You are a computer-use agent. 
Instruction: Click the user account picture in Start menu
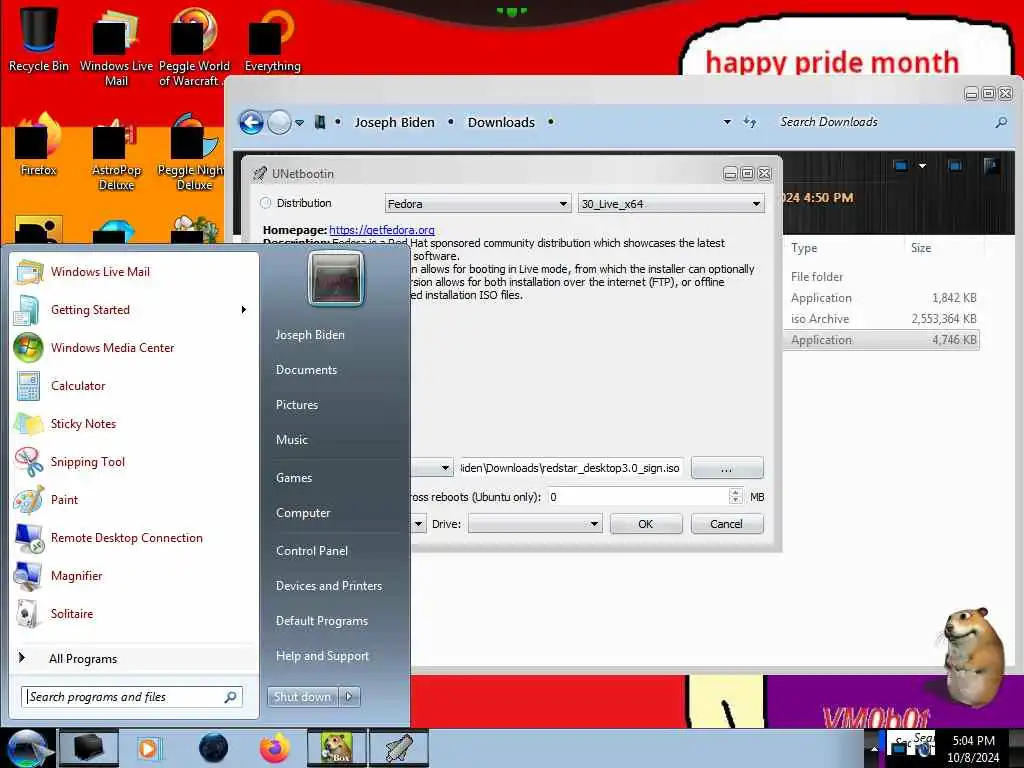[336, 278]
